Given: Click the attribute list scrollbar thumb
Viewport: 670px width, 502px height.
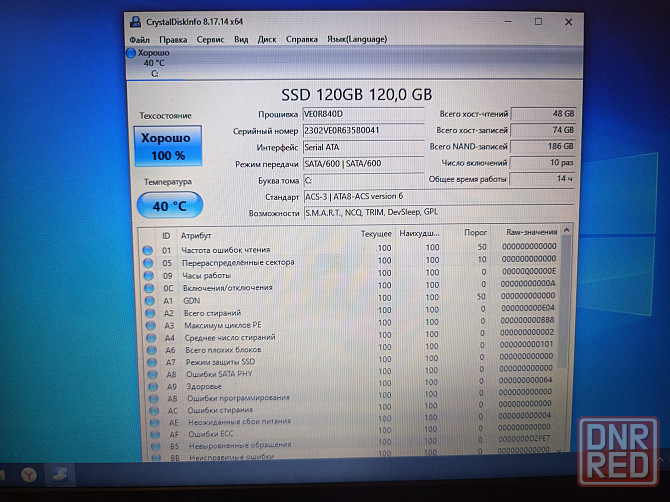Looking at the screenshot, I should [x=565, y=301].
